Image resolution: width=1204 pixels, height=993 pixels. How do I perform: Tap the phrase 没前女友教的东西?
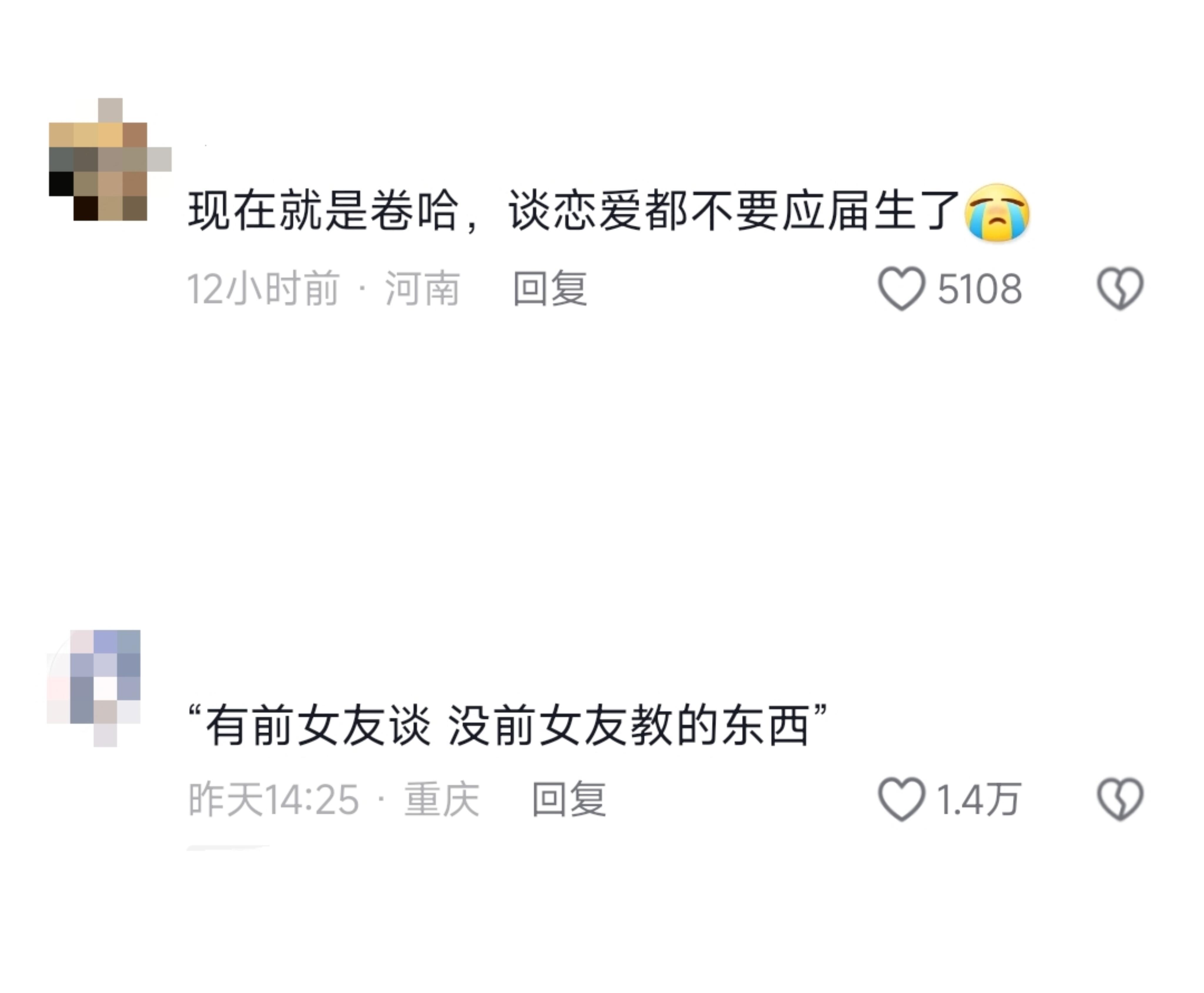[628, 725]
